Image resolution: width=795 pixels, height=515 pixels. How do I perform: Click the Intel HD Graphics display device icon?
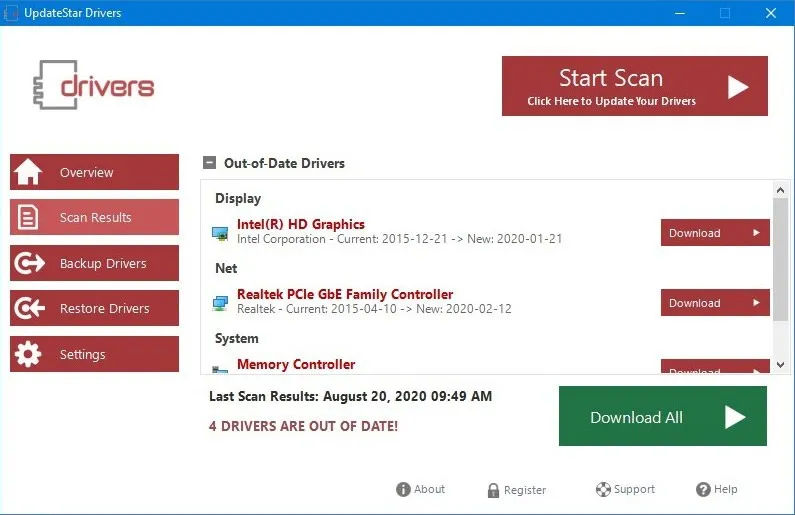(x=220, y=233)
